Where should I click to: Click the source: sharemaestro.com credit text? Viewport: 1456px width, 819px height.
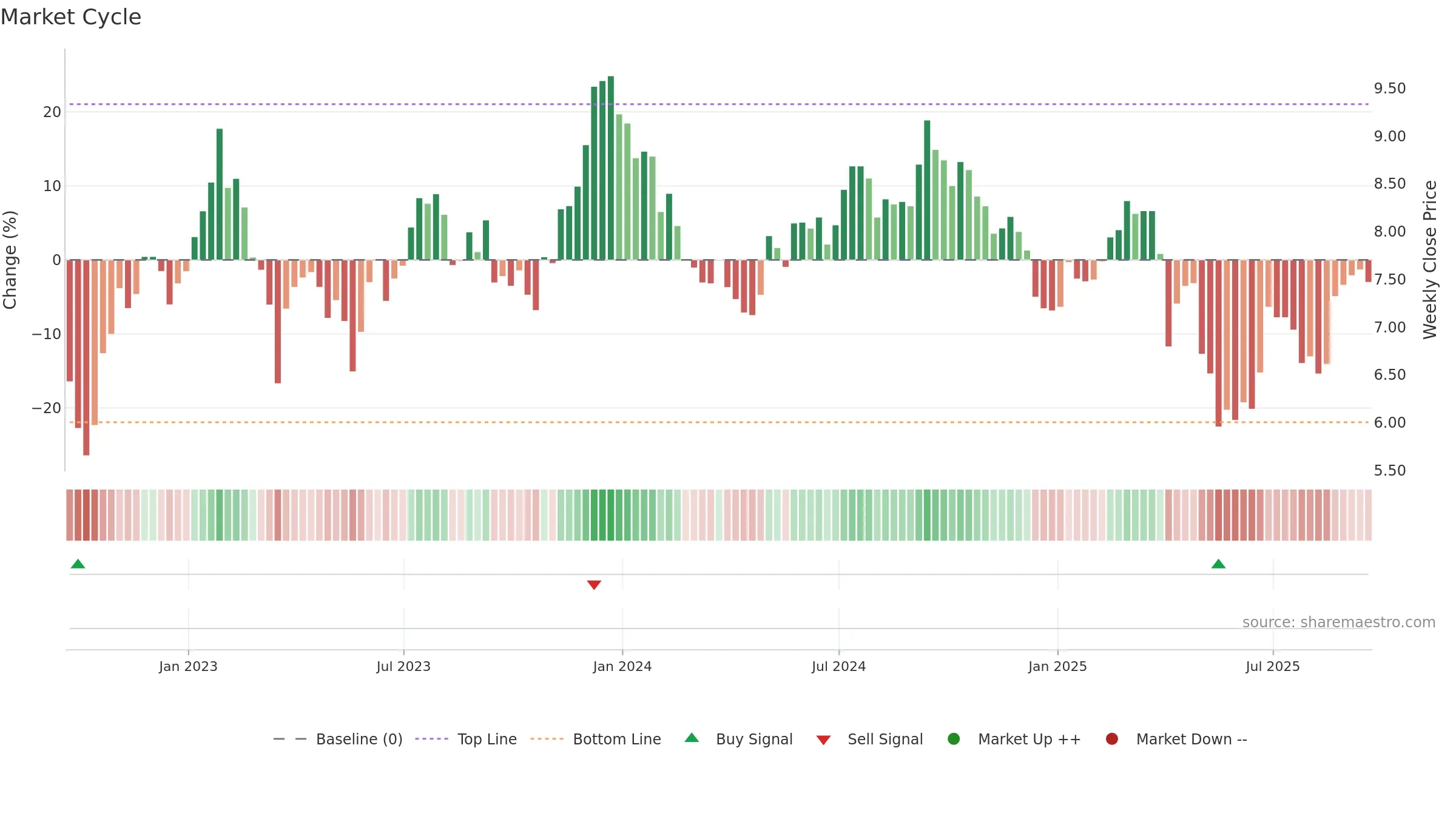click(1339, 622)
